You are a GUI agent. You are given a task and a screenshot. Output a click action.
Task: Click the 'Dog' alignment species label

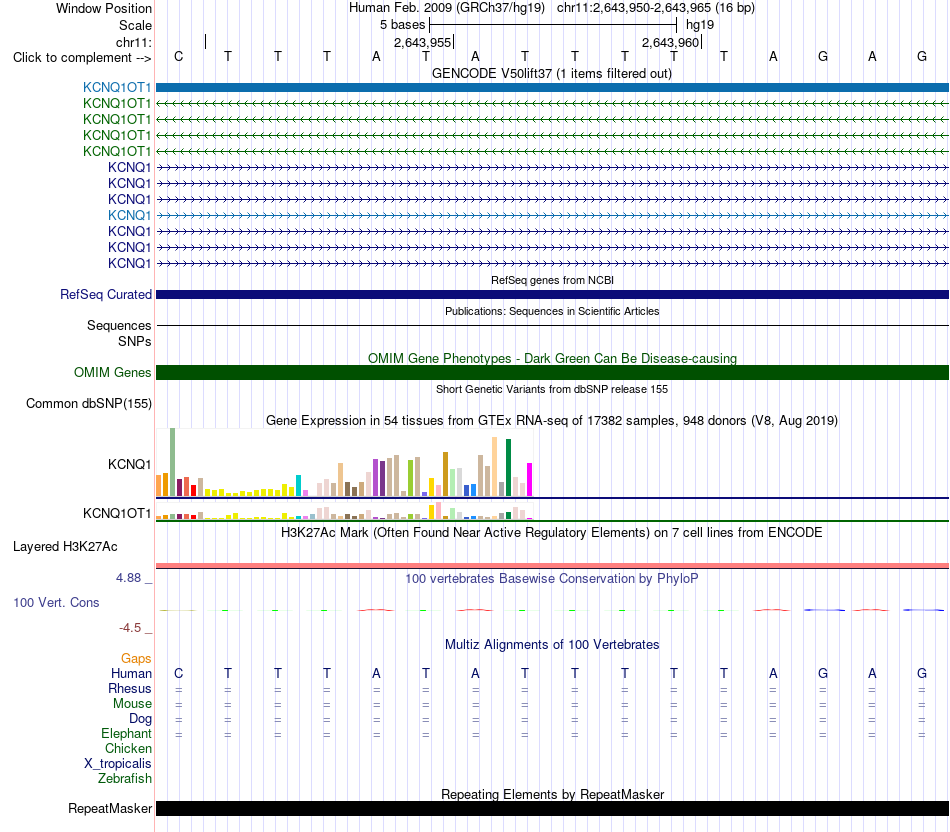pyautogui.click(x=140, y=719)
